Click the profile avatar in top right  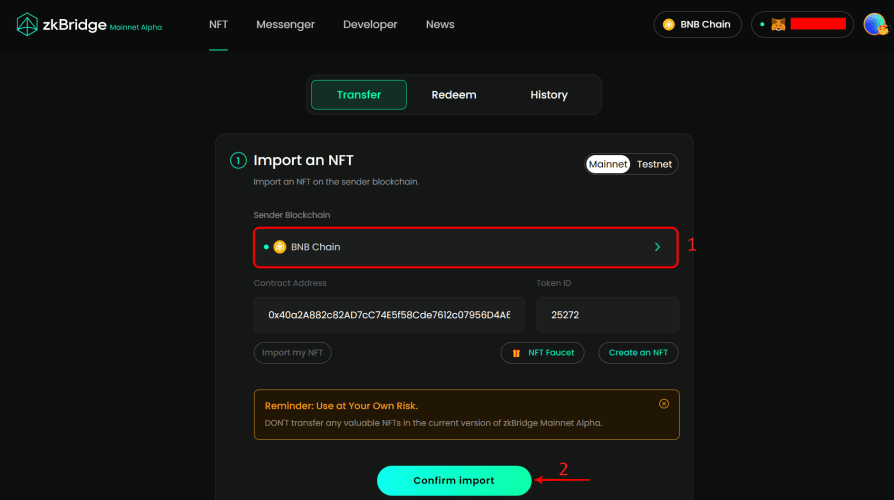875,25
